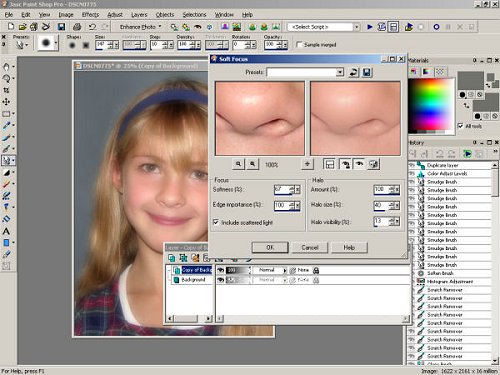This screenshot has width=500, height=375.
Task: Adjust Halo visibility stepper arrows
Action: pyautogui.click(x=392, y=221)
